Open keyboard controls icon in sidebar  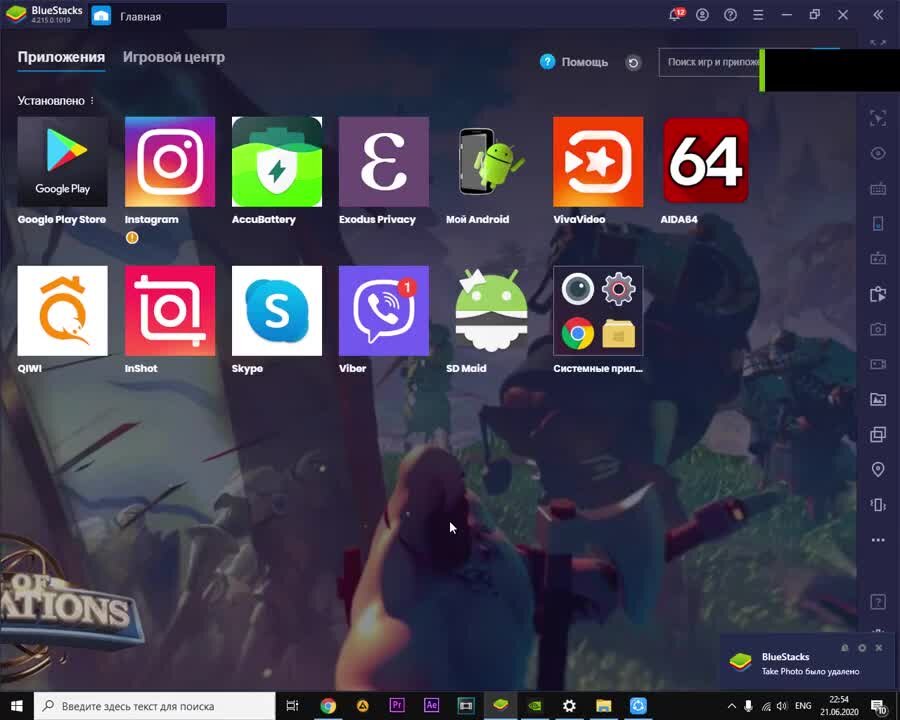[x=878, y=188]
